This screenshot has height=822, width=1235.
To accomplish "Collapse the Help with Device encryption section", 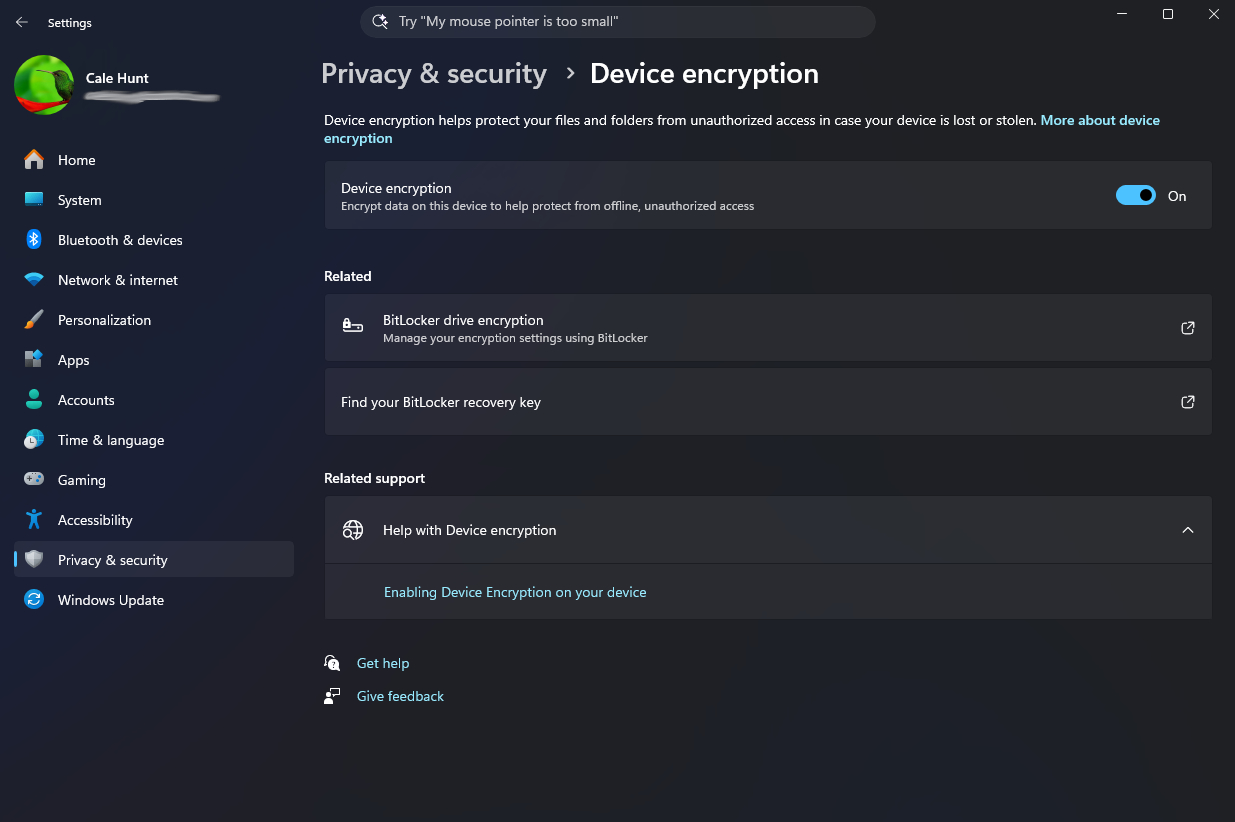I will click(1188, 530).
